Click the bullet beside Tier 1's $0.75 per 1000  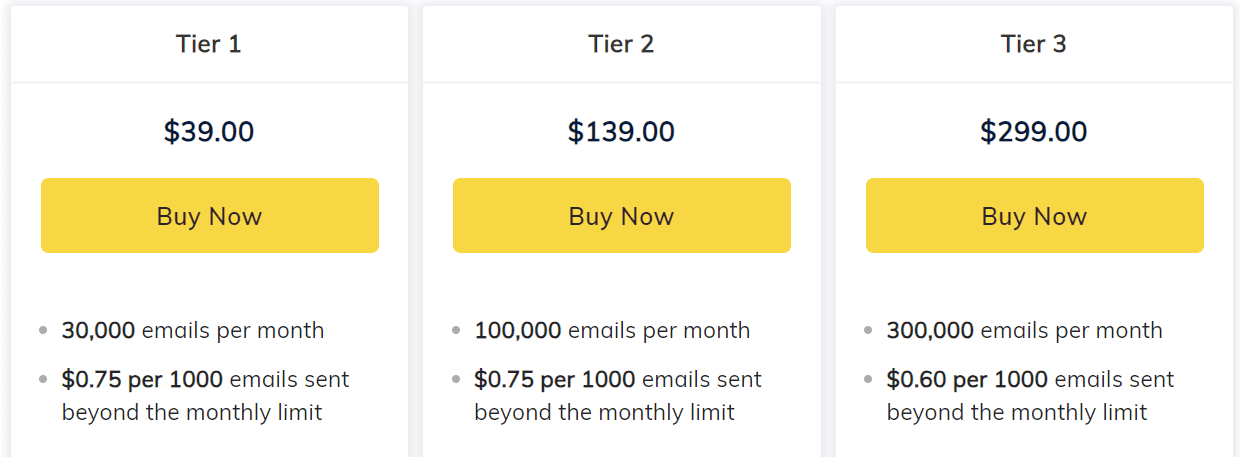click(43, 380)
